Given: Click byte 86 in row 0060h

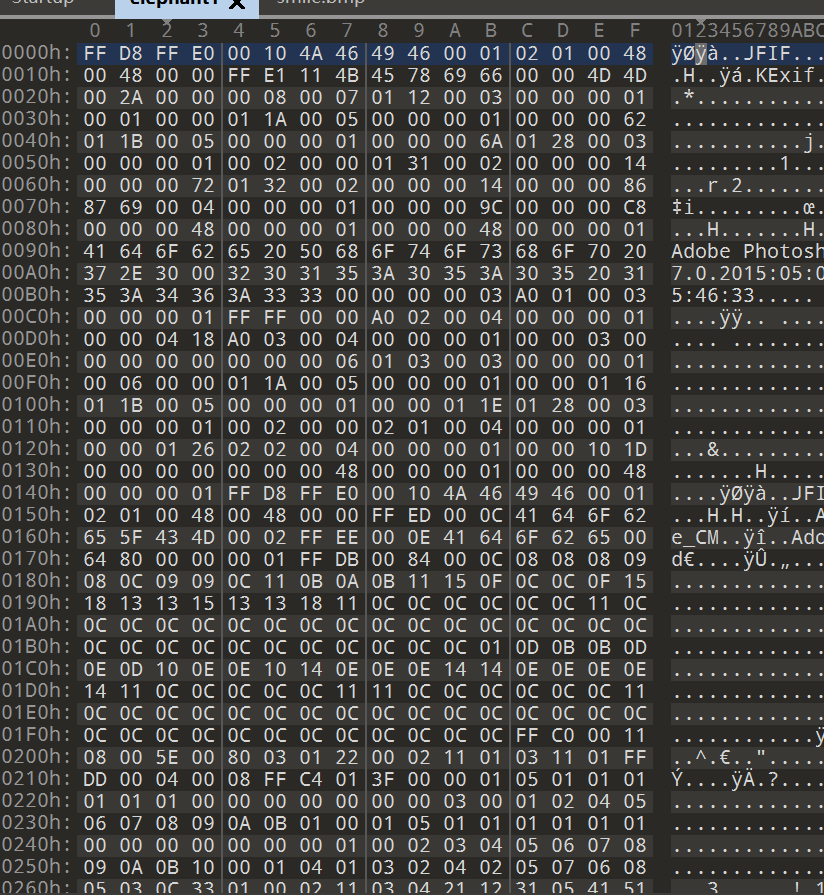Looking at the screenshot, I should point(635,186).
